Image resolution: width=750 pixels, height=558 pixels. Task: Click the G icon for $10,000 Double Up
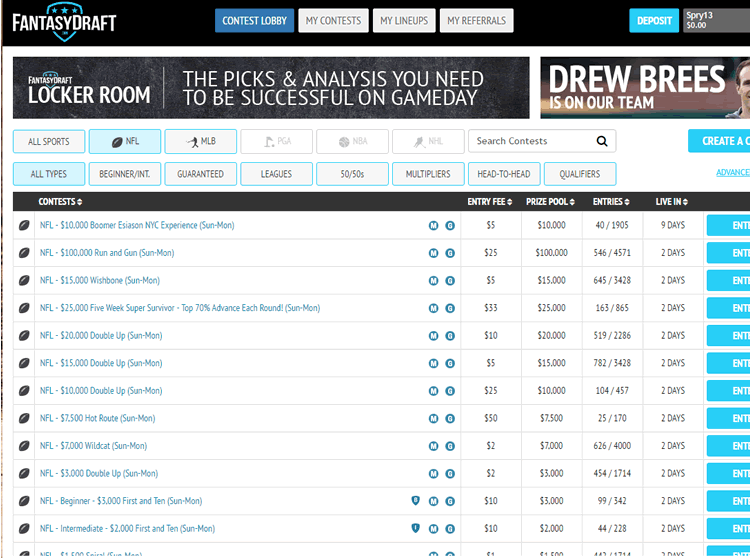tap(450, 391)
